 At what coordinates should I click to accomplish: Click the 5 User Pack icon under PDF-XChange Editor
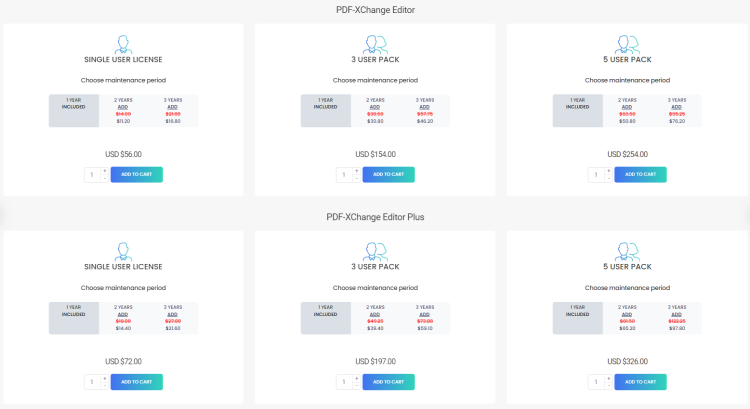coord(627,44)
